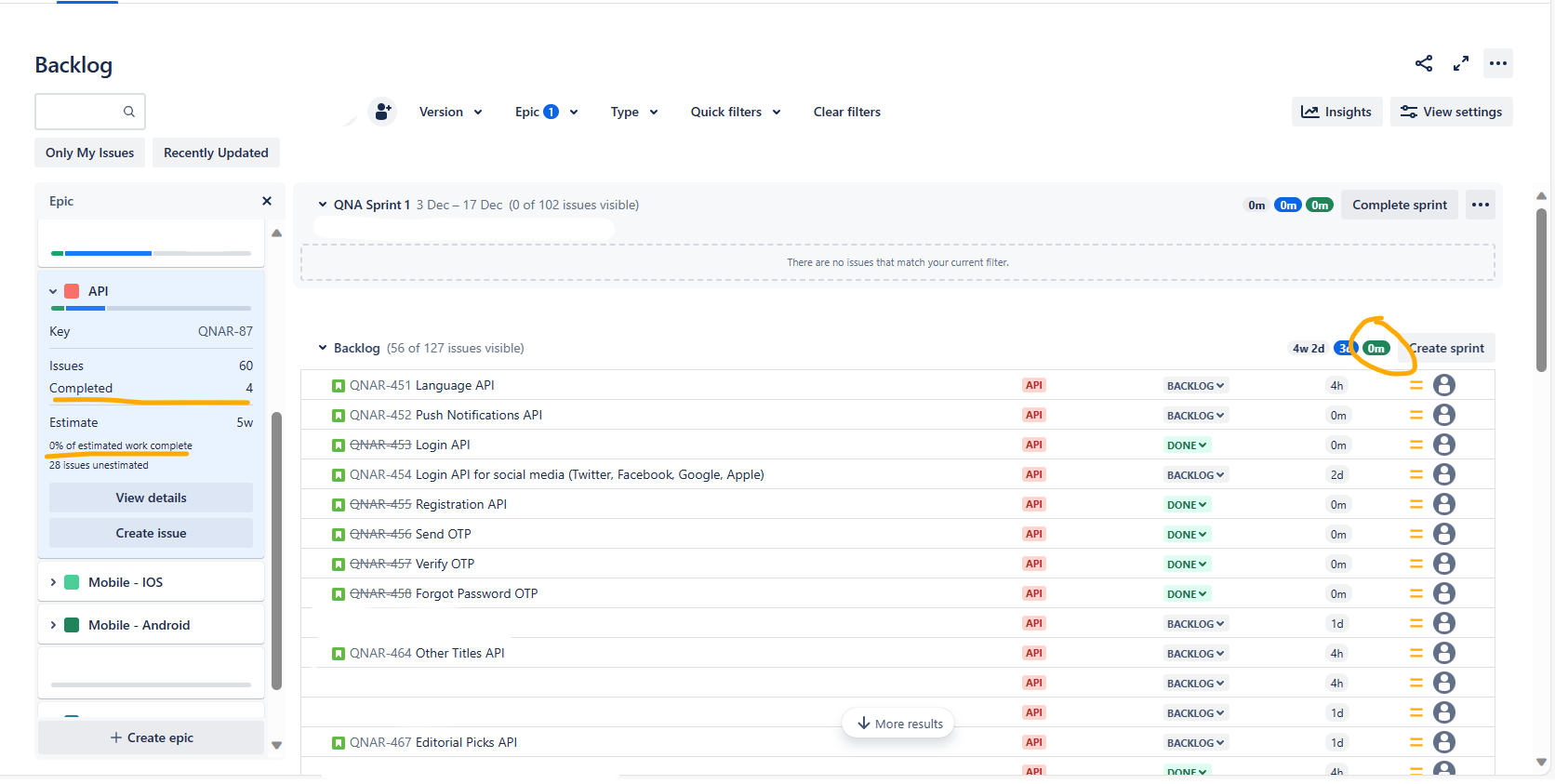The height and width of the screenshot is (784, 1555).
Task: Toggle the Only My Issues filter
Action: [90, 153]
